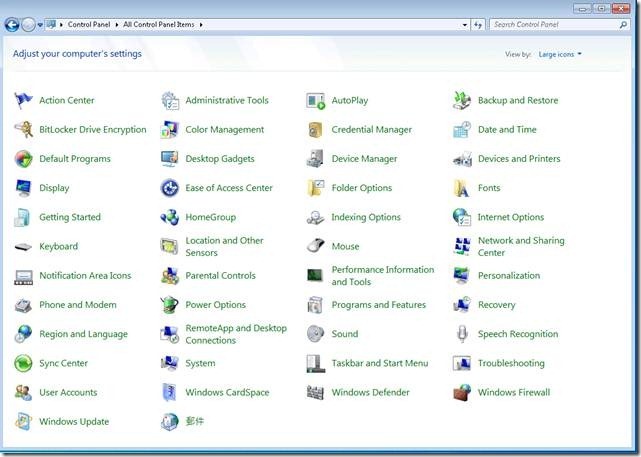Viewport: 641px width, 457px height.
Task: Open the Credential Manager safe icon
Action: [x=316, y=130]
